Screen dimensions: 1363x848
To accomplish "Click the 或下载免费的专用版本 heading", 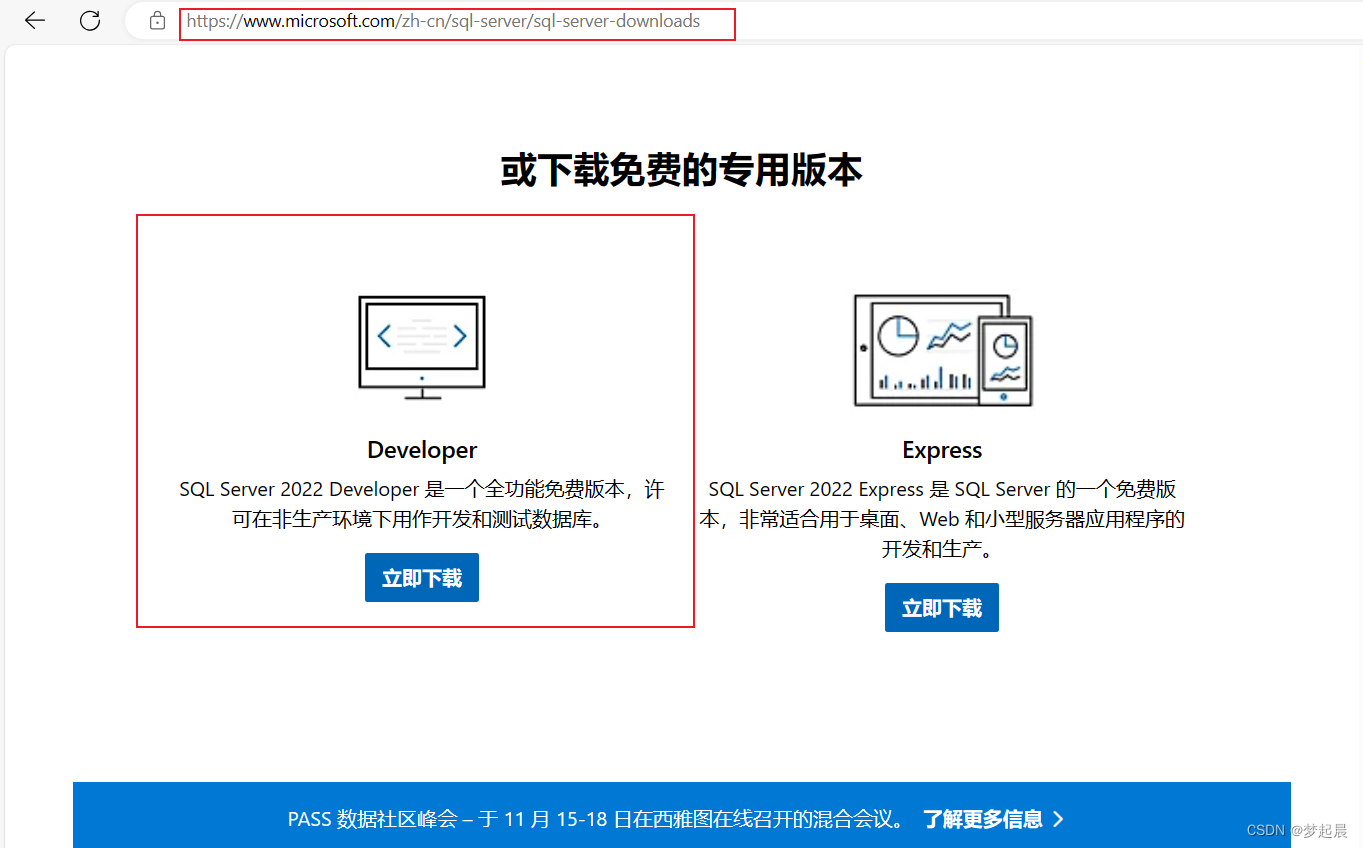I will coord(681,170).
